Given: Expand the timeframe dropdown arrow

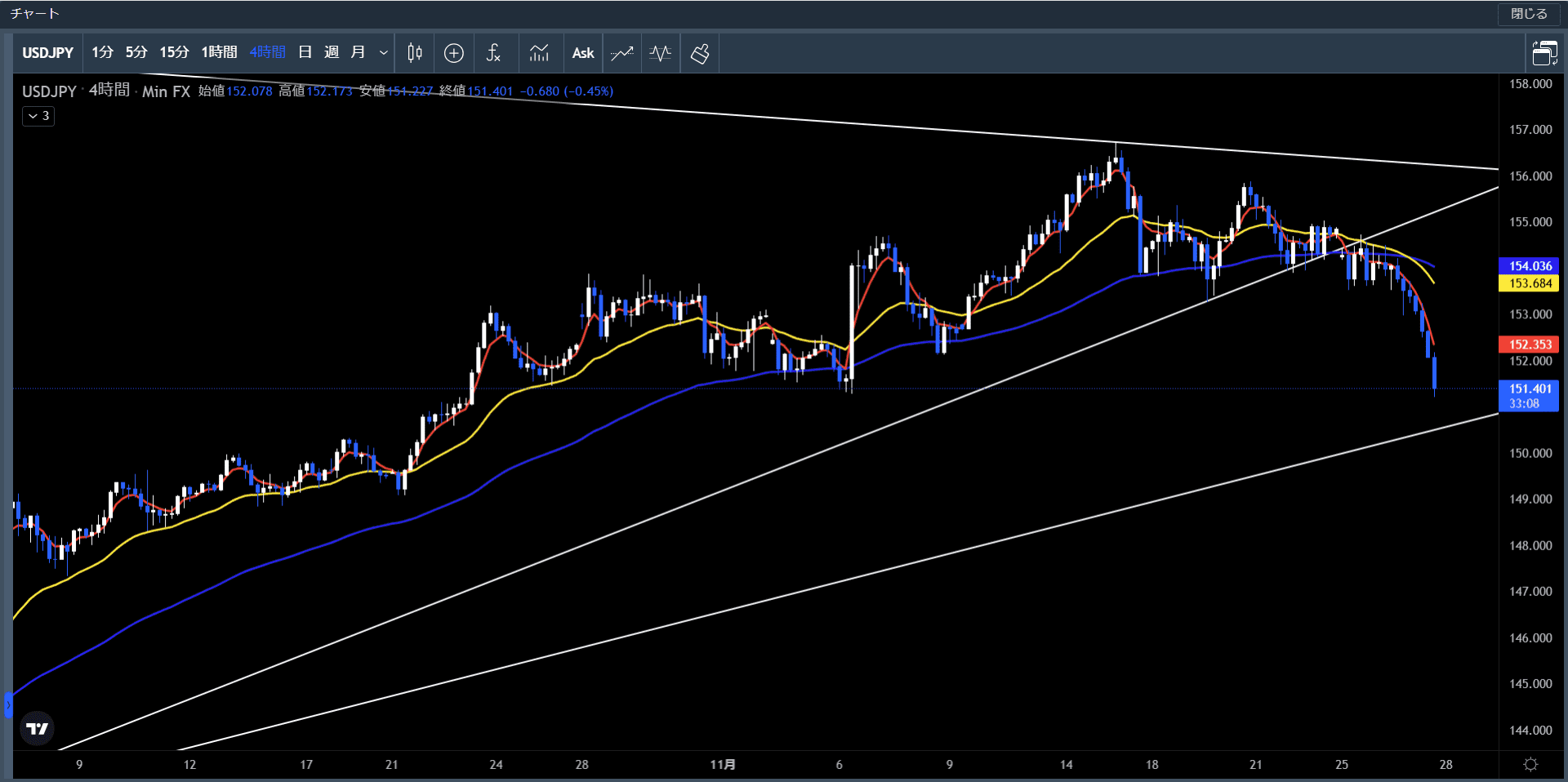Looking at the screenshot, I should 383,53.
